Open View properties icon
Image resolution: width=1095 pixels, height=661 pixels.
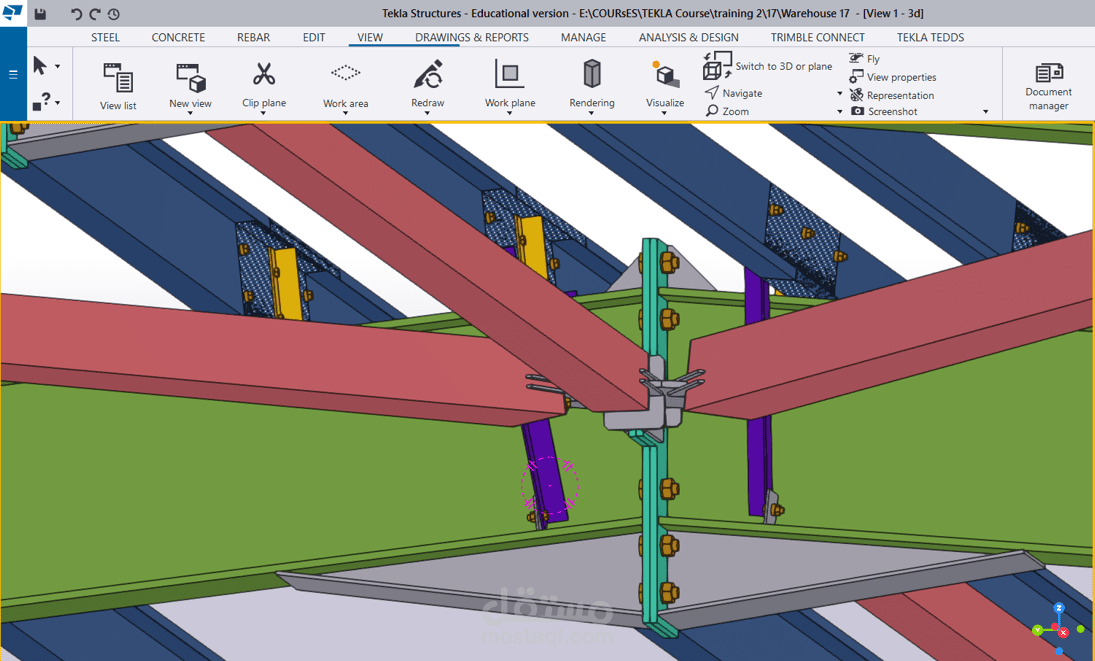856,77
